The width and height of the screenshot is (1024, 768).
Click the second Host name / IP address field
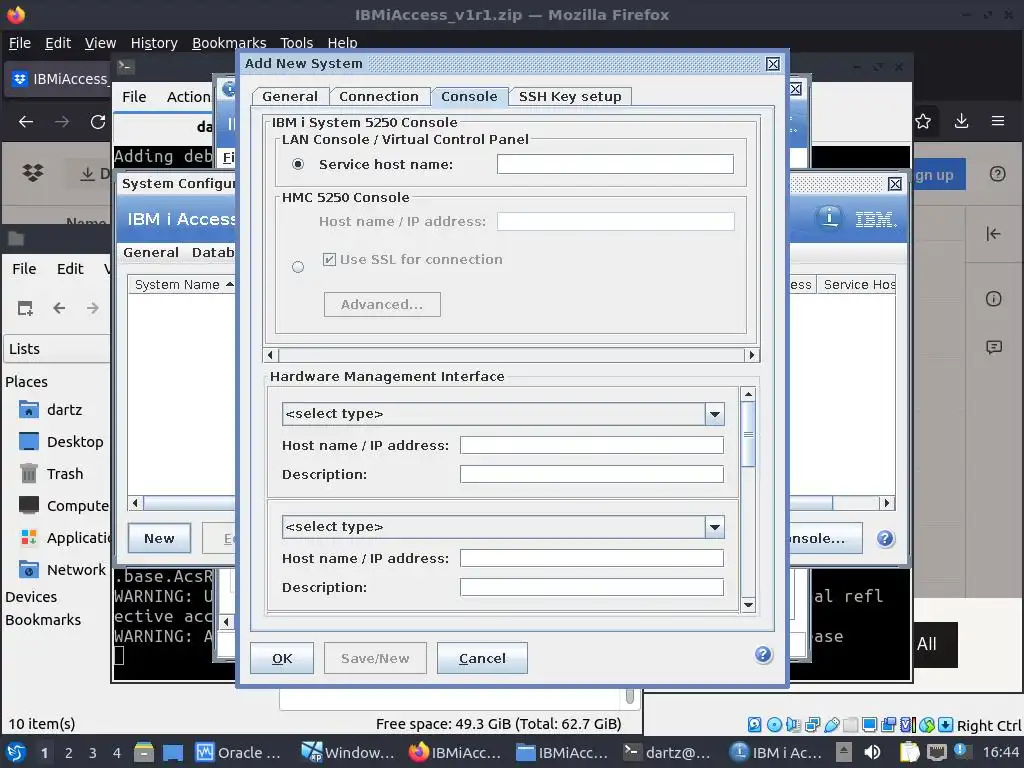(x=592, y=558)
